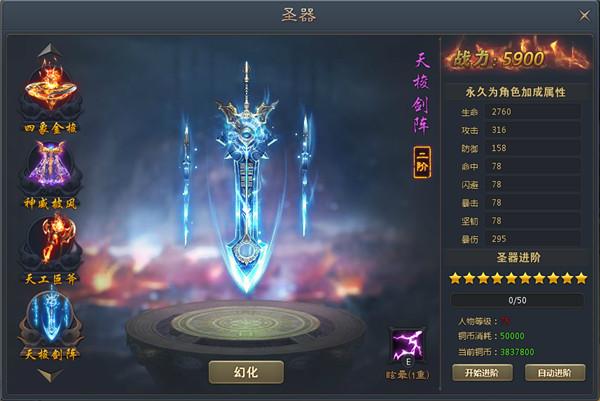Click the purple lightning skill icon
Viewport: 600px width, 401px height.
point(408,346)
